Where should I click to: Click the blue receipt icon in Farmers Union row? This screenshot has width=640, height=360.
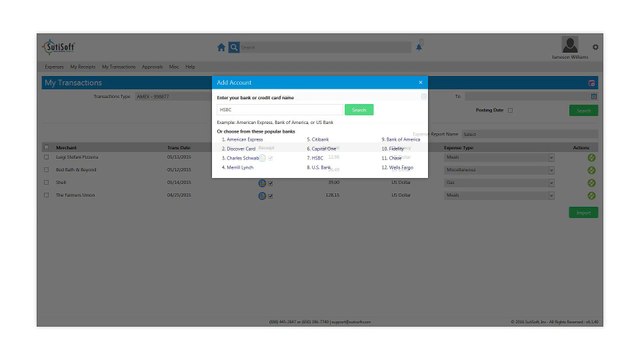pos(262,196)
